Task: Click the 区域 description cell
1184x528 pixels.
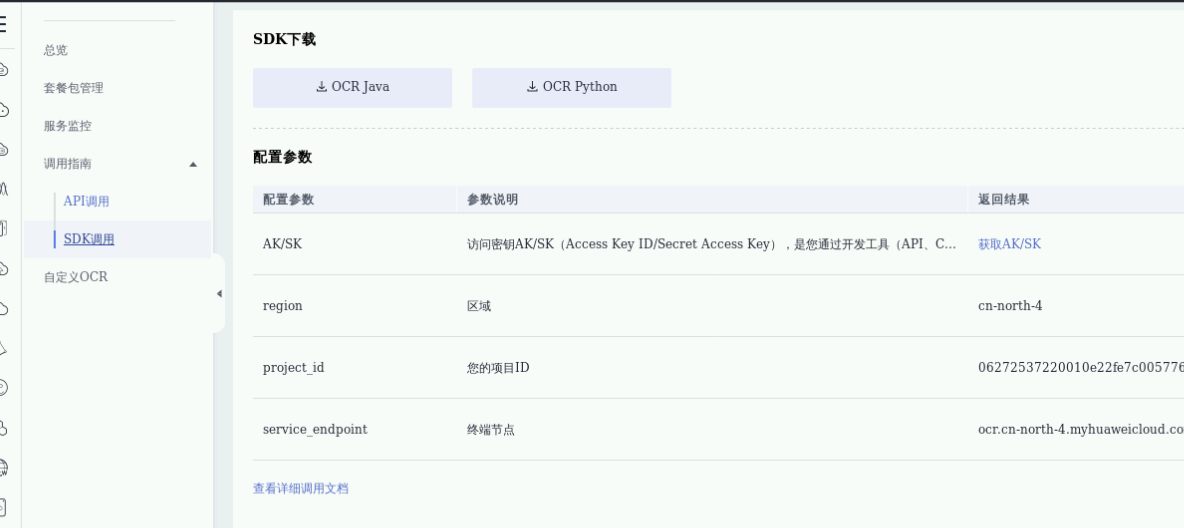Action: [x=479, y=306]
